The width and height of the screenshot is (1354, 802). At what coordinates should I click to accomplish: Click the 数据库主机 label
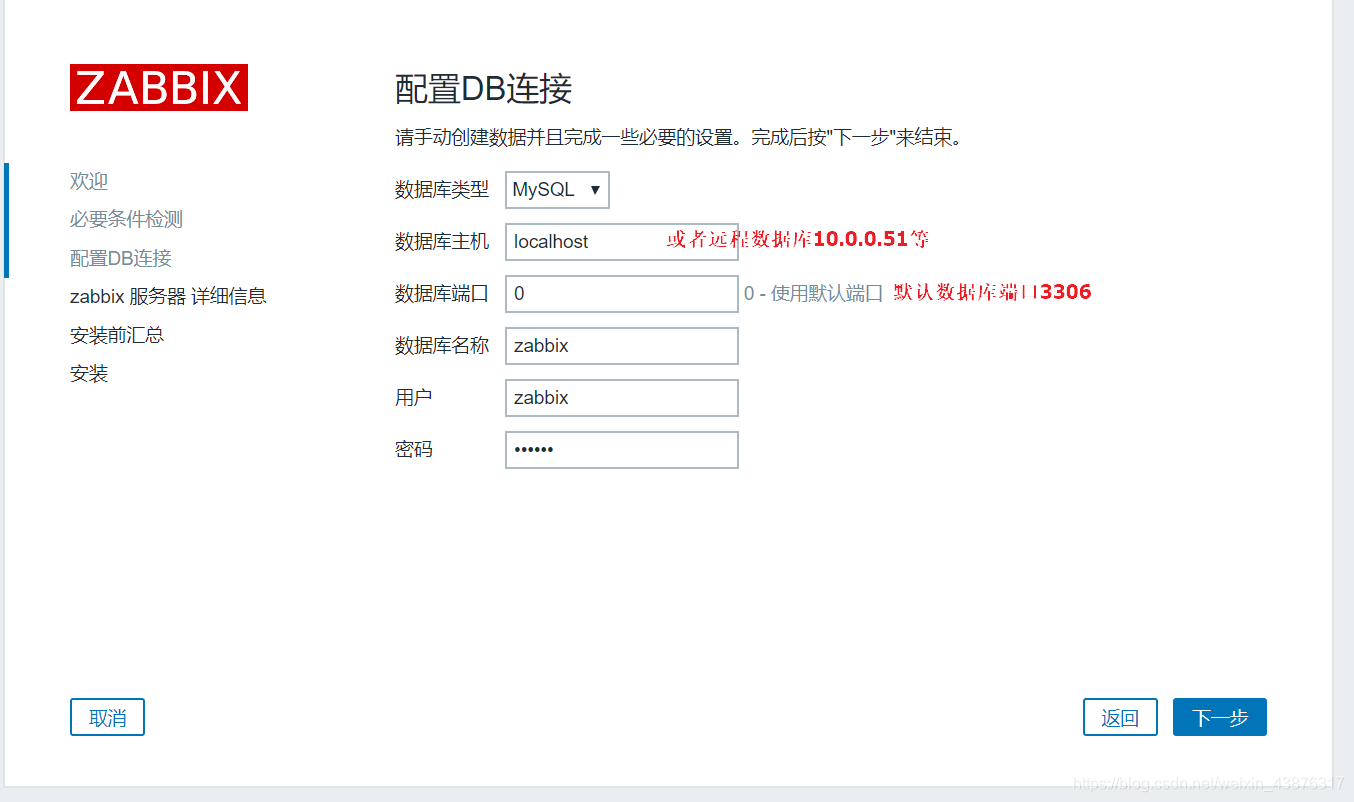[x=442, y=242]
